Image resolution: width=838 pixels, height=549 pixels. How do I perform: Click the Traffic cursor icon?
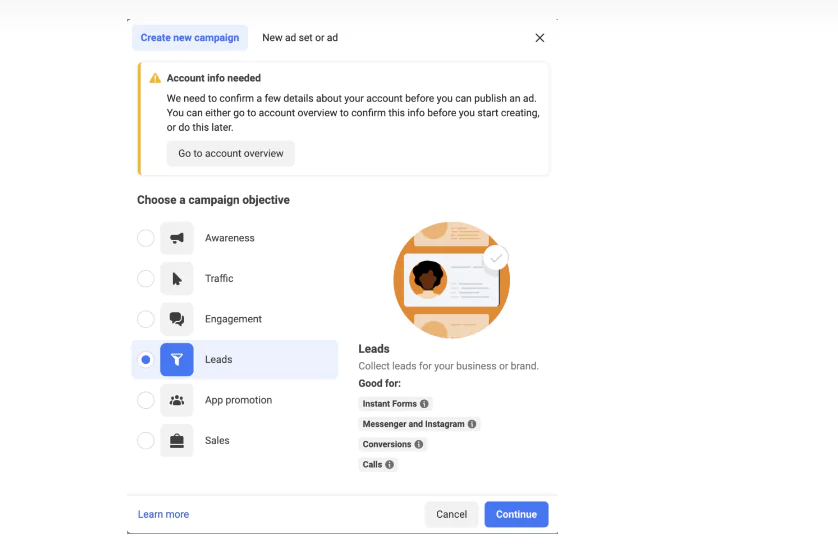[177, 279]
